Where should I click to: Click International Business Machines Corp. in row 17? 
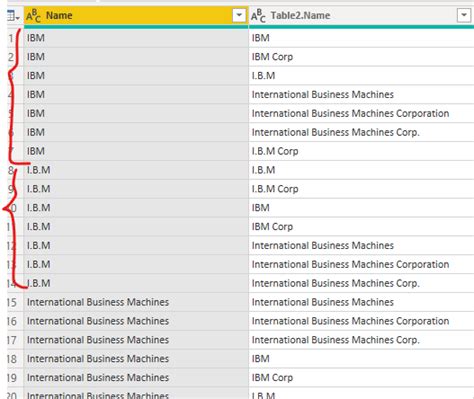[x=361, y=340]
